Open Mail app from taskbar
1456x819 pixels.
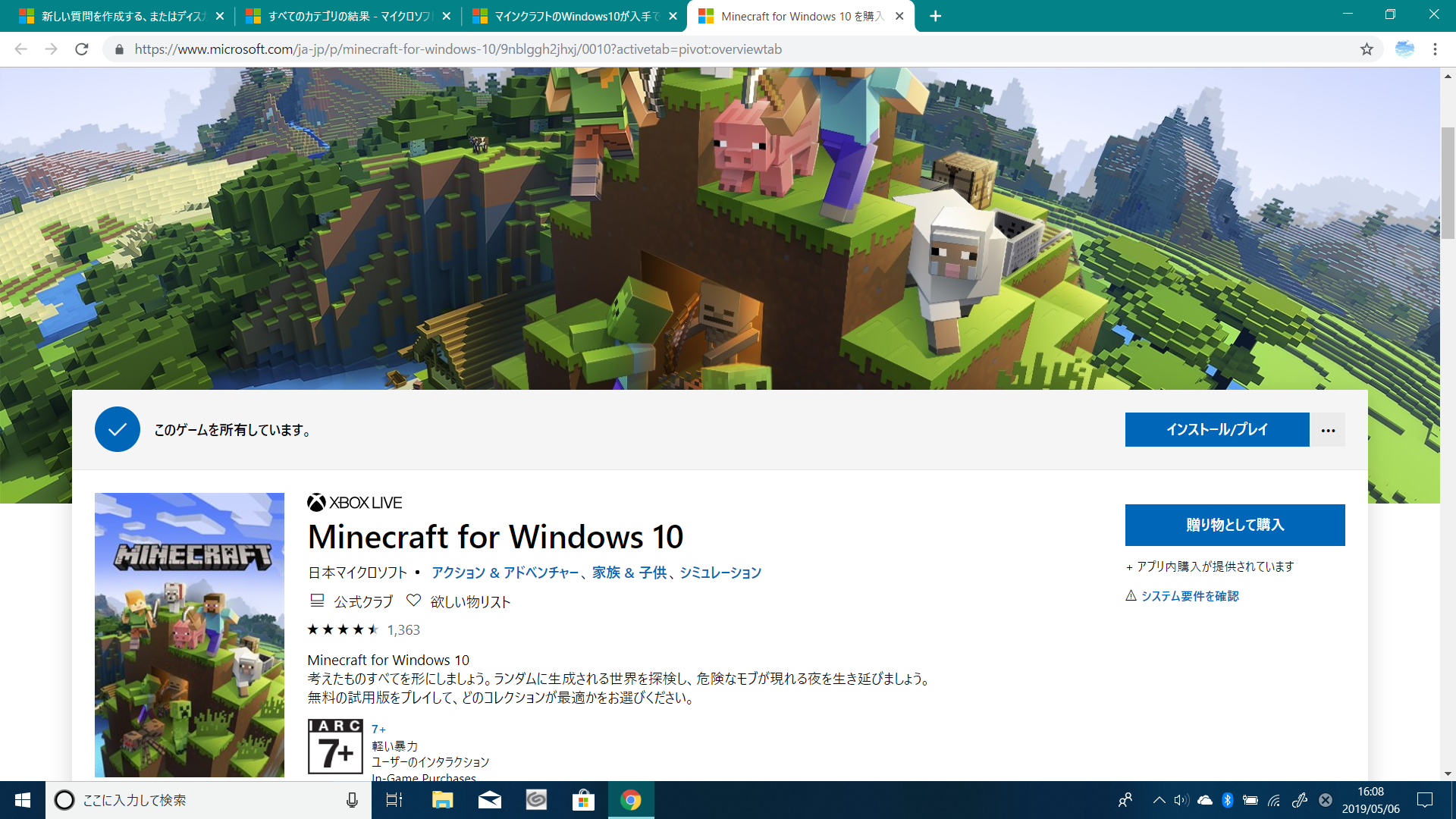click(x=489, y=800)
